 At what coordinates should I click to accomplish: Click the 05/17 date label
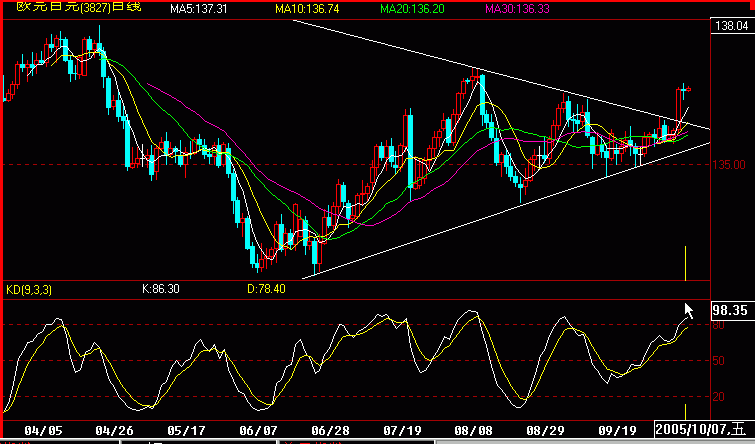coord(186,430)
